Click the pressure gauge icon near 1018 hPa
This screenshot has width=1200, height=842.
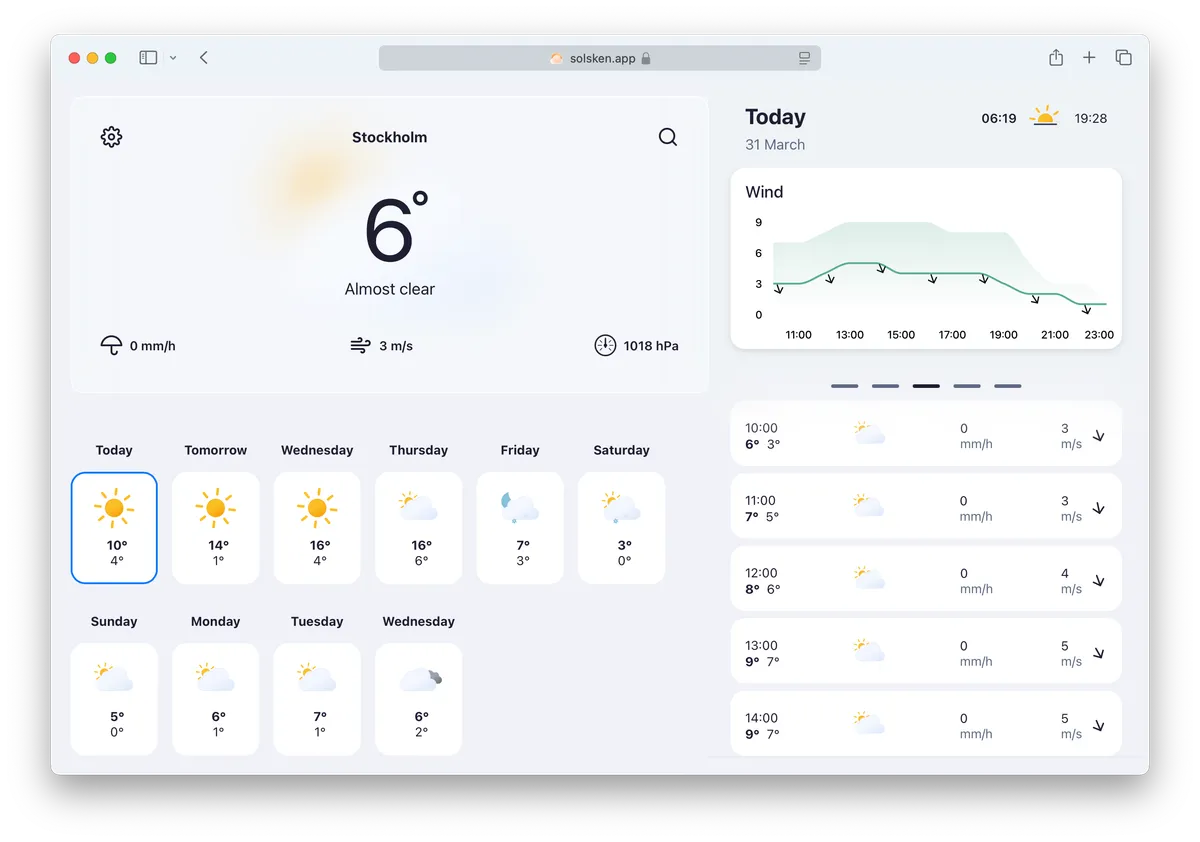pyautogui.click(x=605, y=345)
